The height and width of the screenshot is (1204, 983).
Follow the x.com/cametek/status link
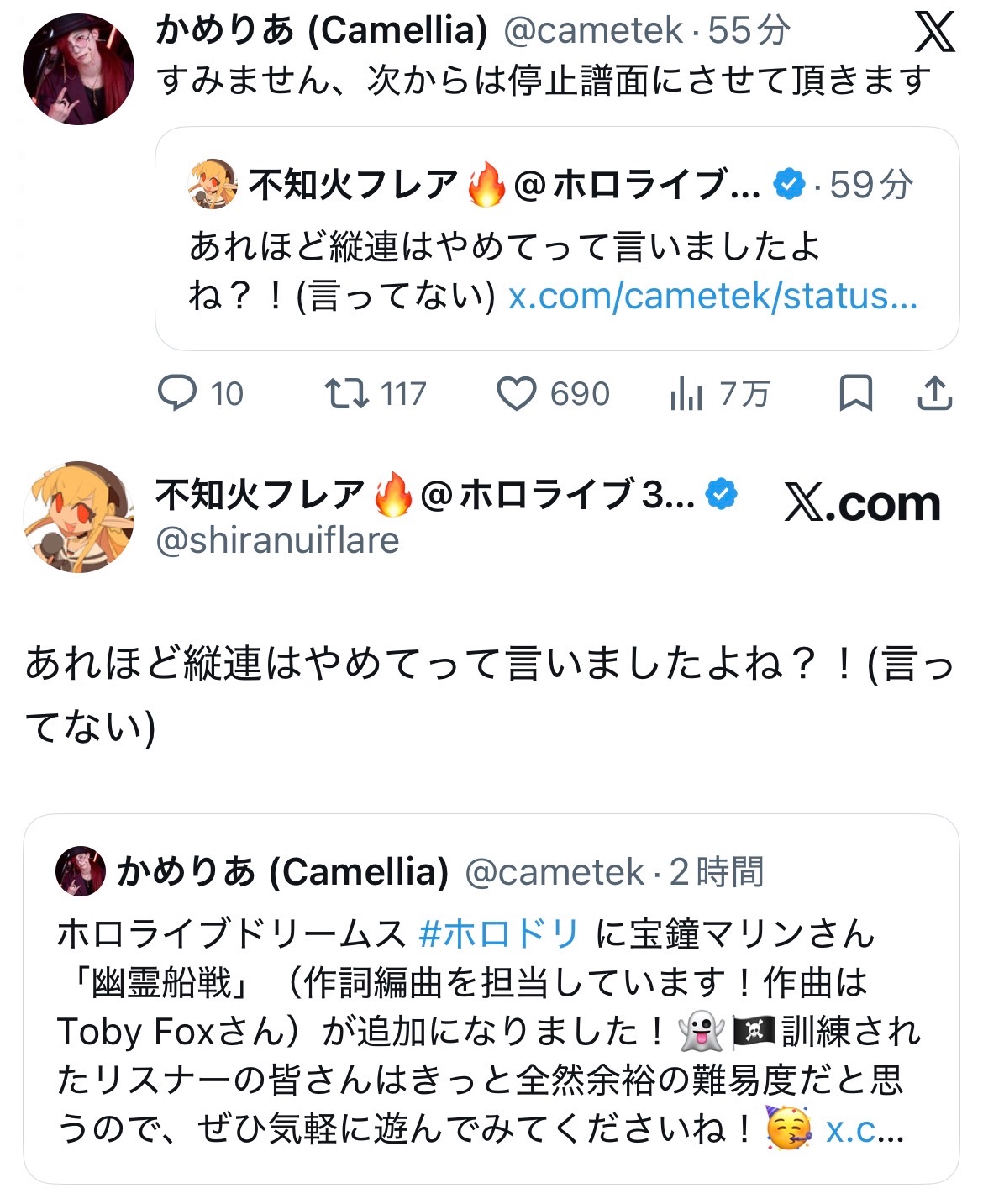pos(712,296)
